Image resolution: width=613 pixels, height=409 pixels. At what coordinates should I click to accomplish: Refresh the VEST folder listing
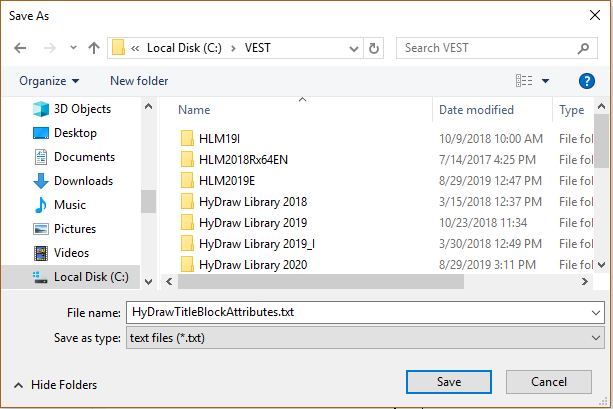pyautogui.click(x=374, y=48)
